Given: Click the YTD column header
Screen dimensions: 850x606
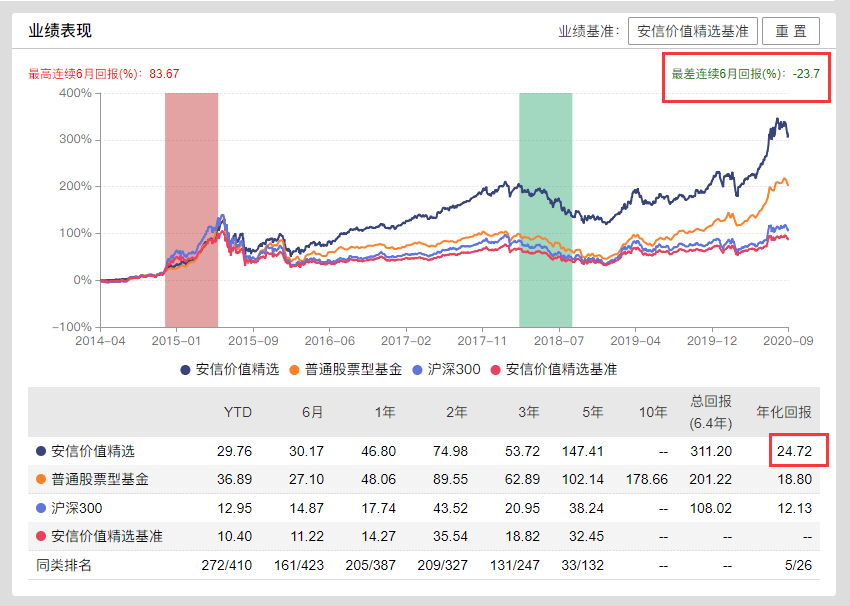Looking at the screenshot, I should (x=238, y=412).
